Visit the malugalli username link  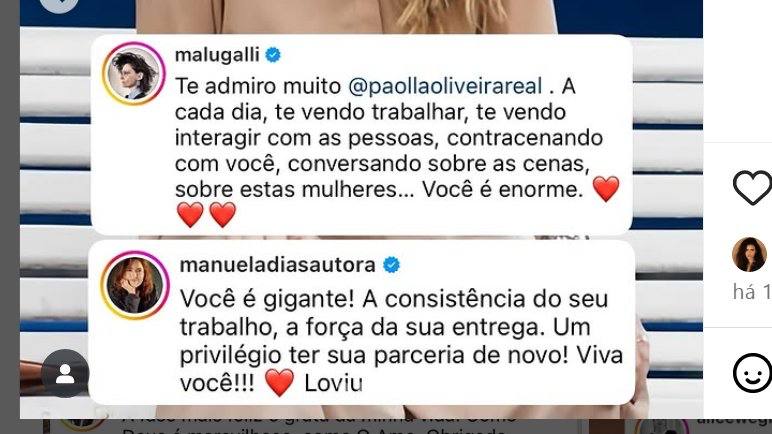click(x=217, y=55)
